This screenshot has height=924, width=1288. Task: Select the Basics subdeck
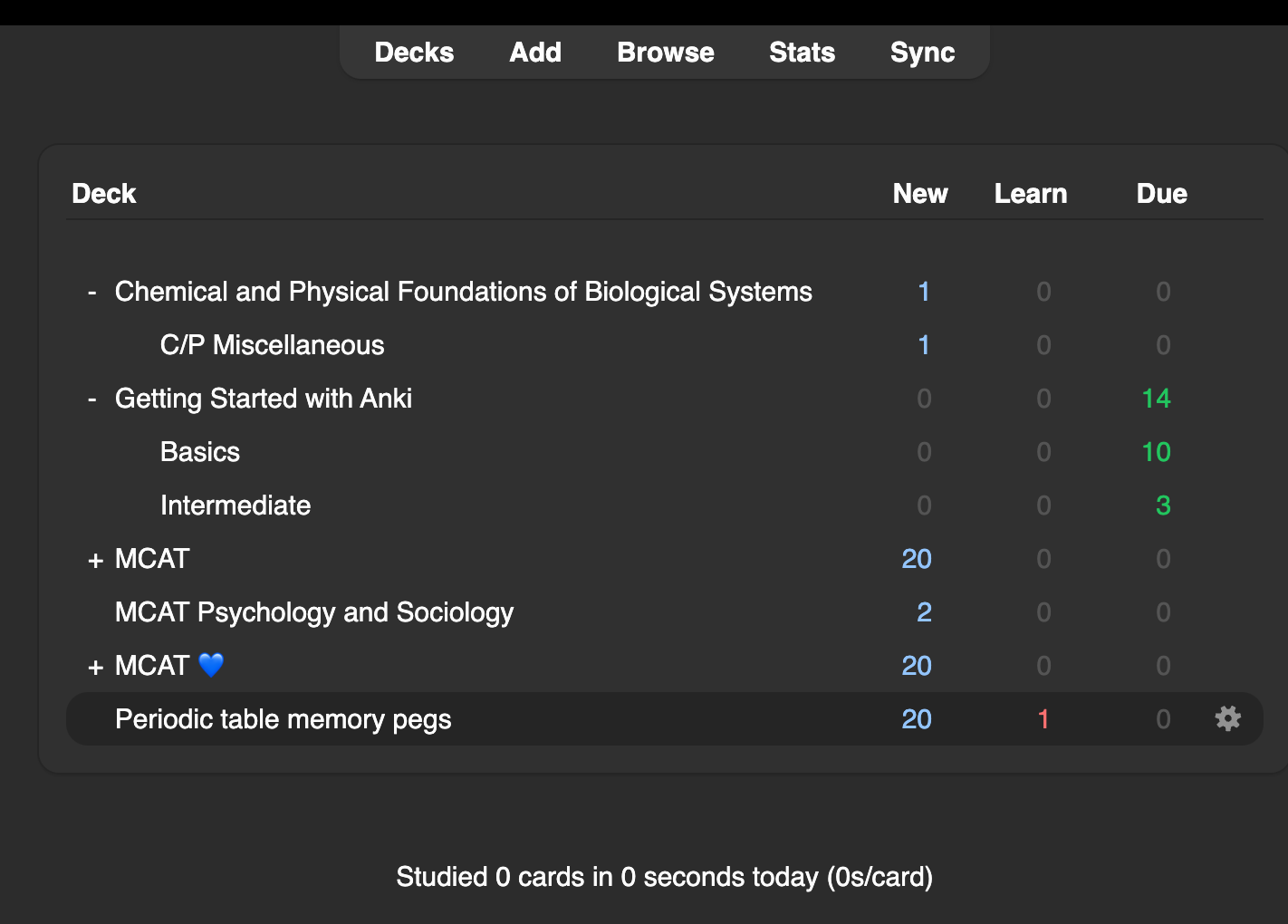200,452
